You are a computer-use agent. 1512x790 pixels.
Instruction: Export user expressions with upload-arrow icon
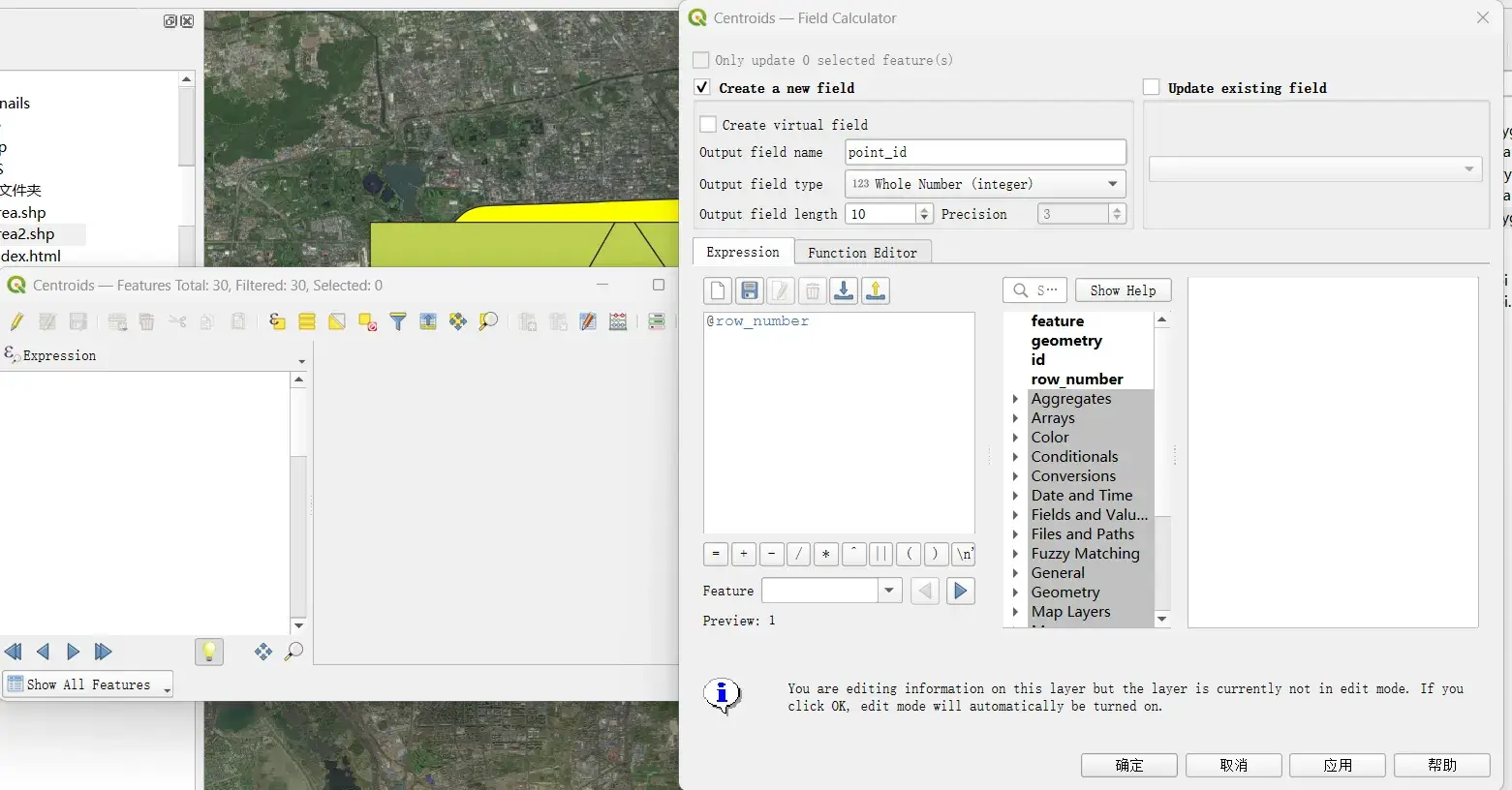click(876, 290)
